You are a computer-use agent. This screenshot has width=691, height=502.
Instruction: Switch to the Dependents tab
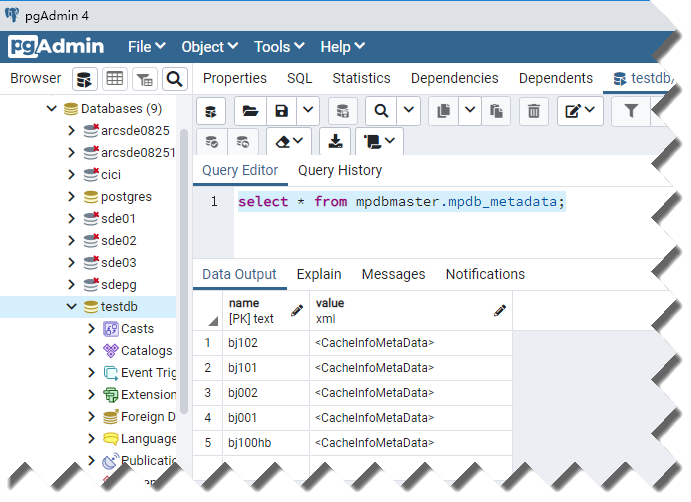[556, 78]
